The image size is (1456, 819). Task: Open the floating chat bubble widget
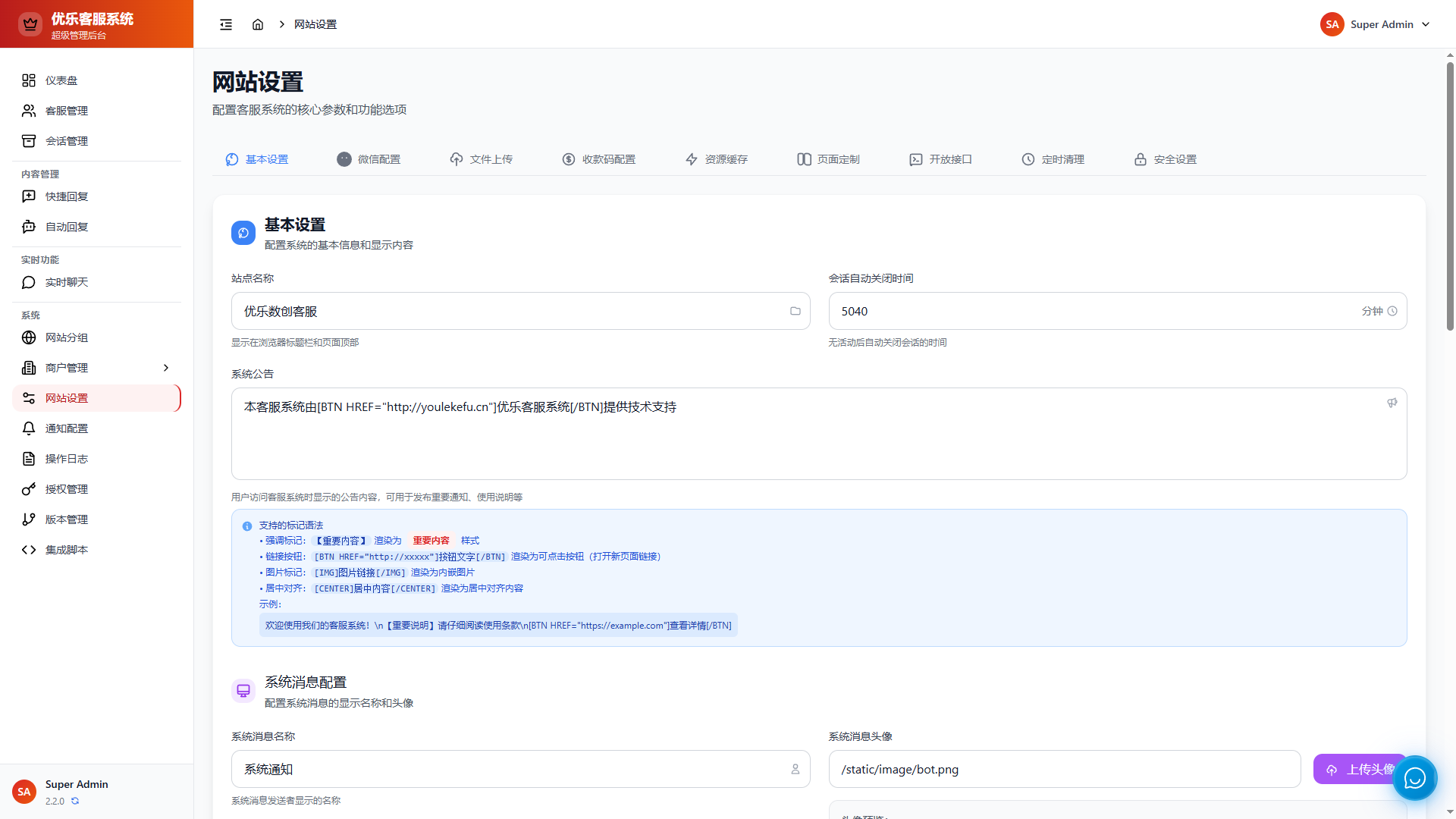click(1414, 778)
